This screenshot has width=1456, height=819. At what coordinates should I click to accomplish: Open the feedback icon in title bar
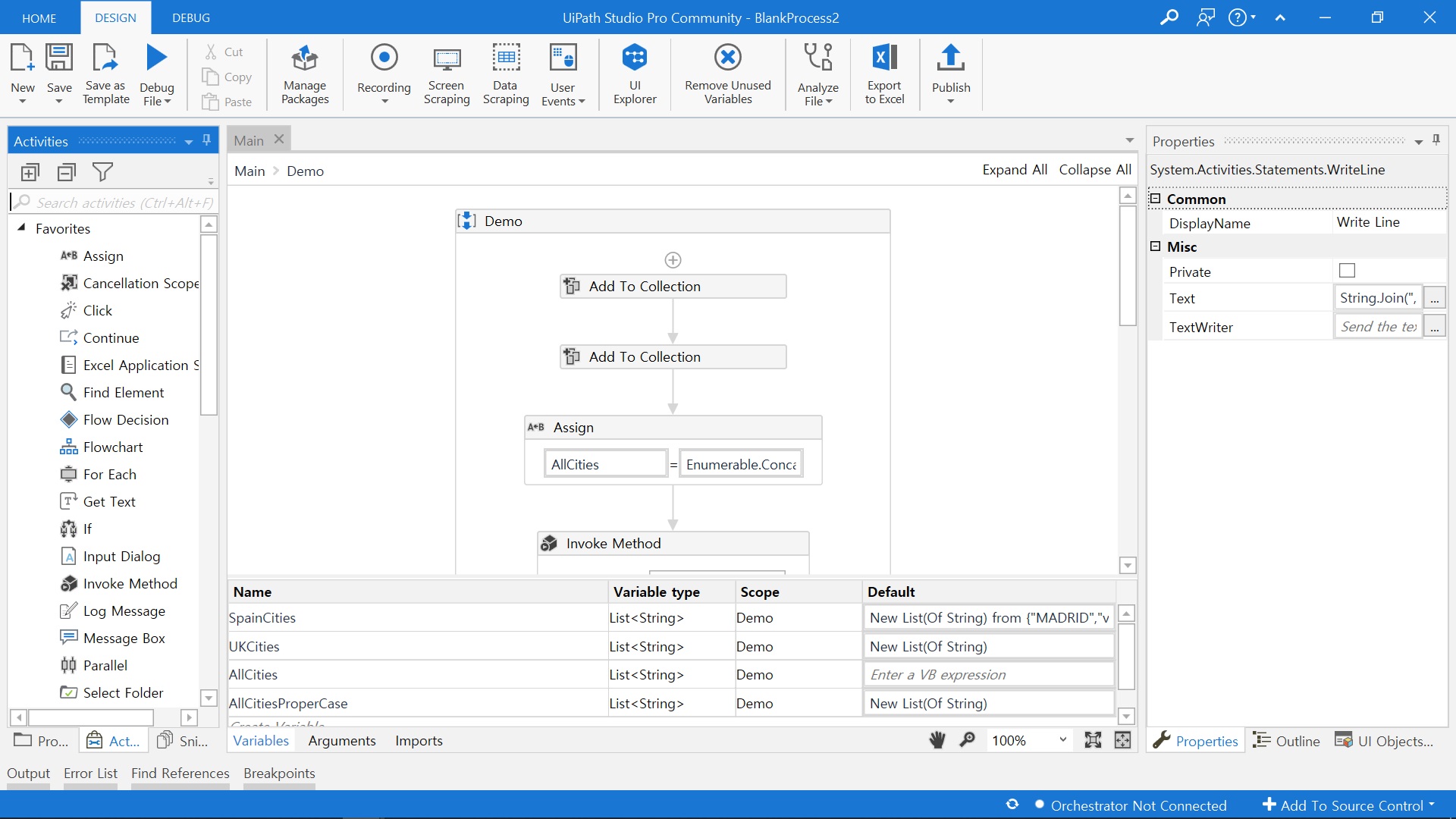(x=1206, y=17)
